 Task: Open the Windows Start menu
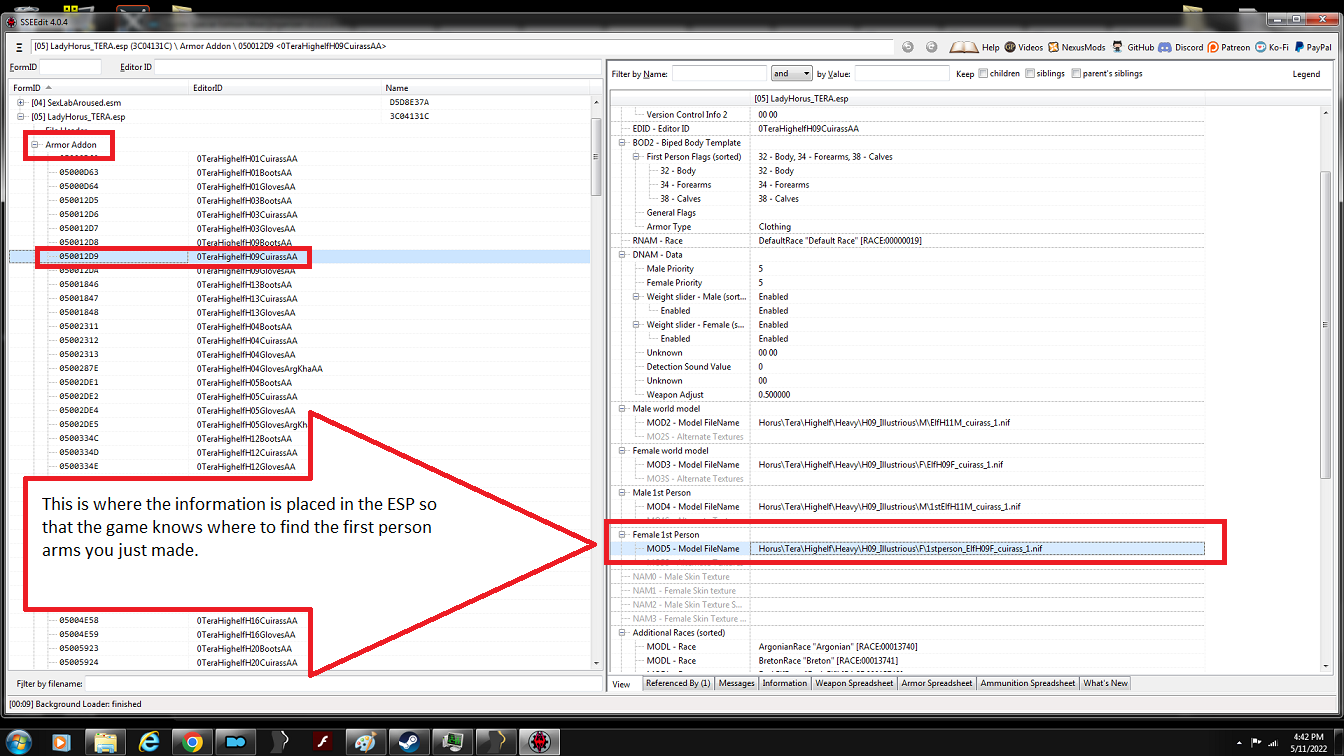(18, 741)
